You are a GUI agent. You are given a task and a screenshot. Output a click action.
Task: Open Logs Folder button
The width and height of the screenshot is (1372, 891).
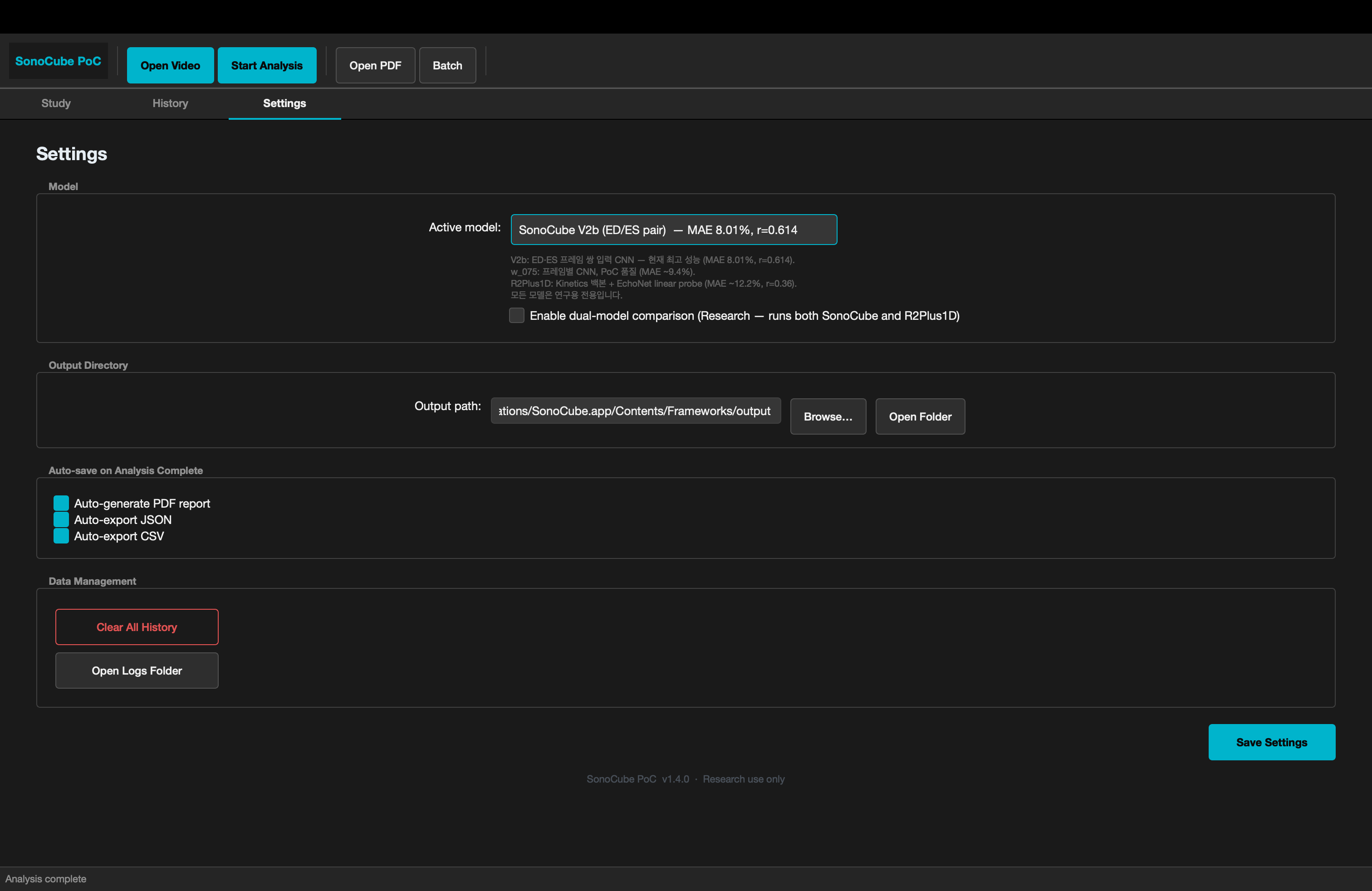(137, 670)
